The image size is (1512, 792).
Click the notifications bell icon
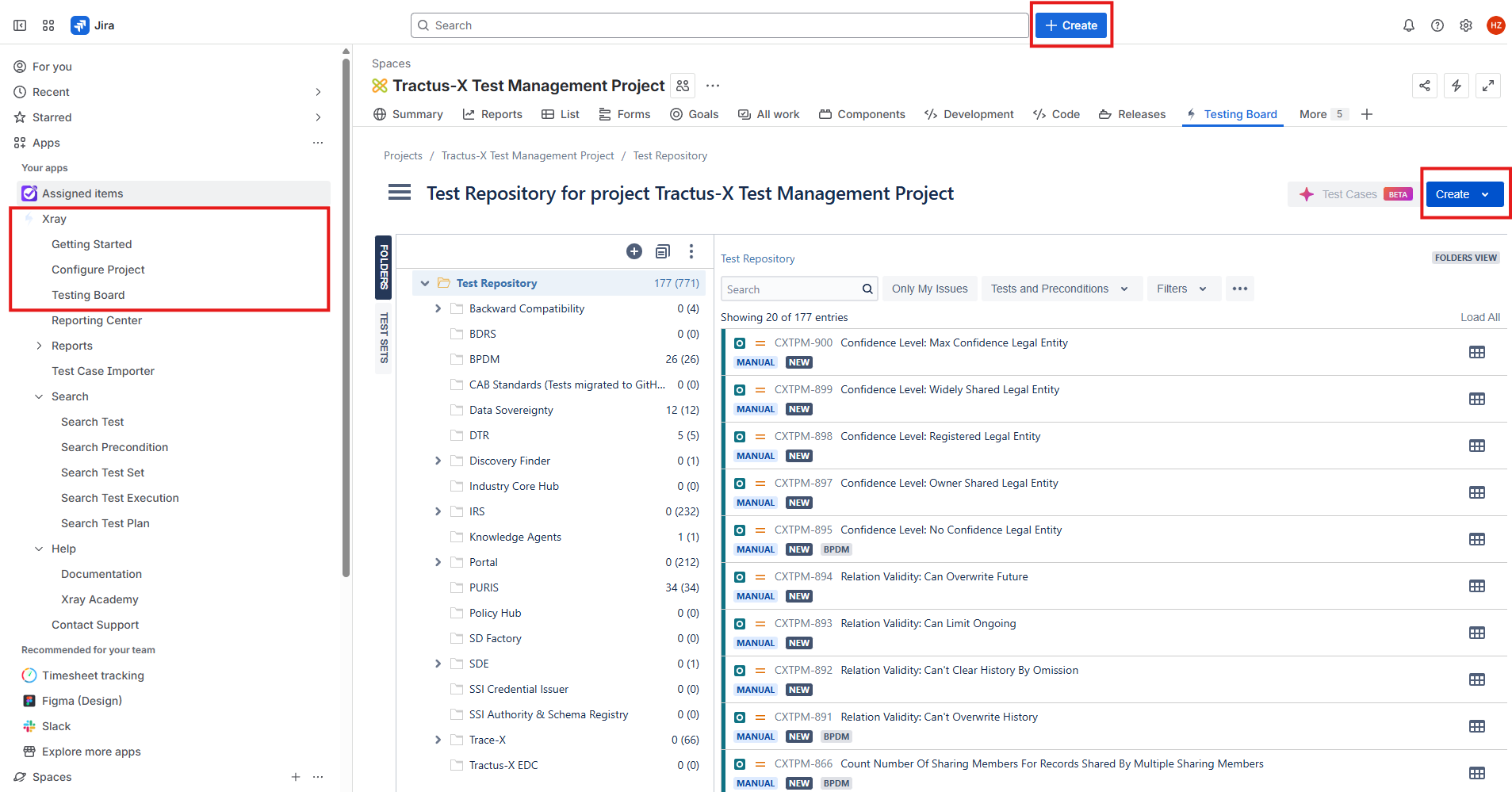pos(1409,25)
